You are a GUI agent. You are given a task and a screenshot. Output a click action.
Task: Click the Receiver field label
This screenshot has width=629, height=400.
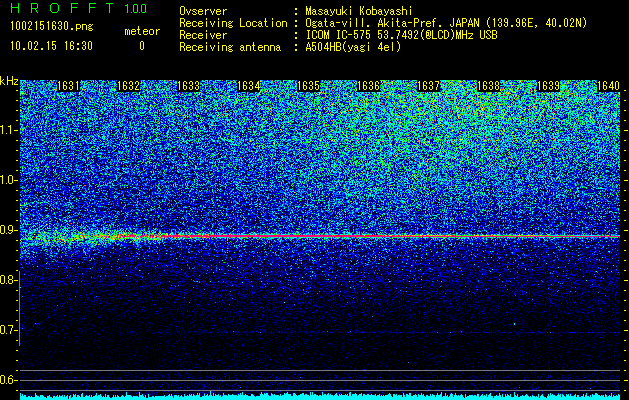pos(203,35)
